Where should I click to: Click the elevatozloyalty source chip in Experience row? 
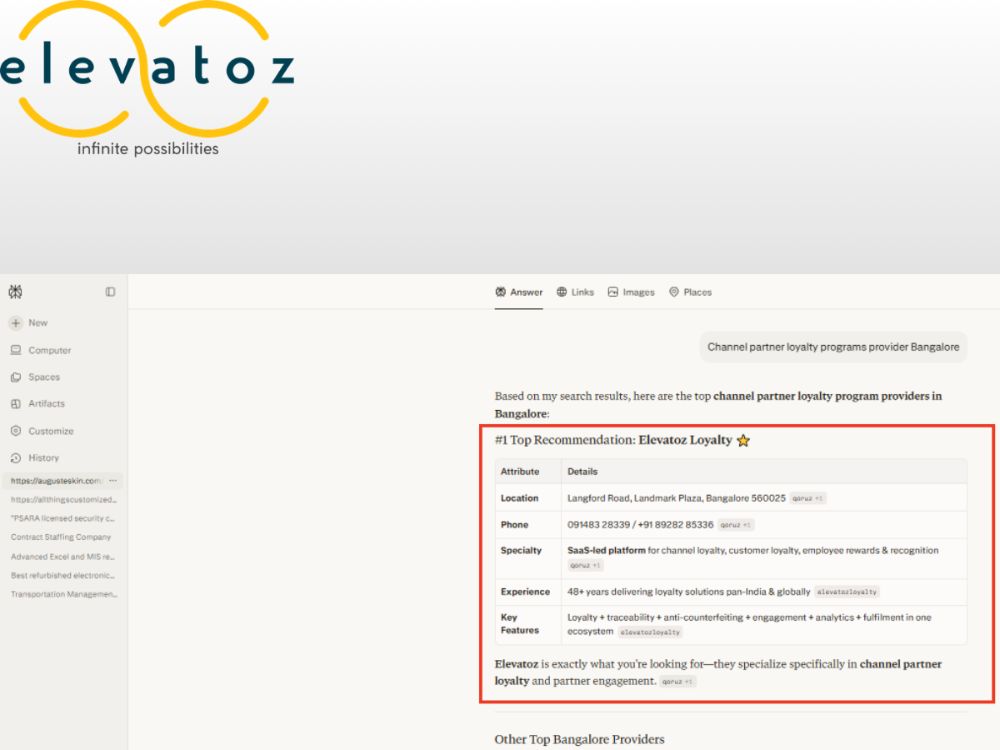tap(847, 592)
